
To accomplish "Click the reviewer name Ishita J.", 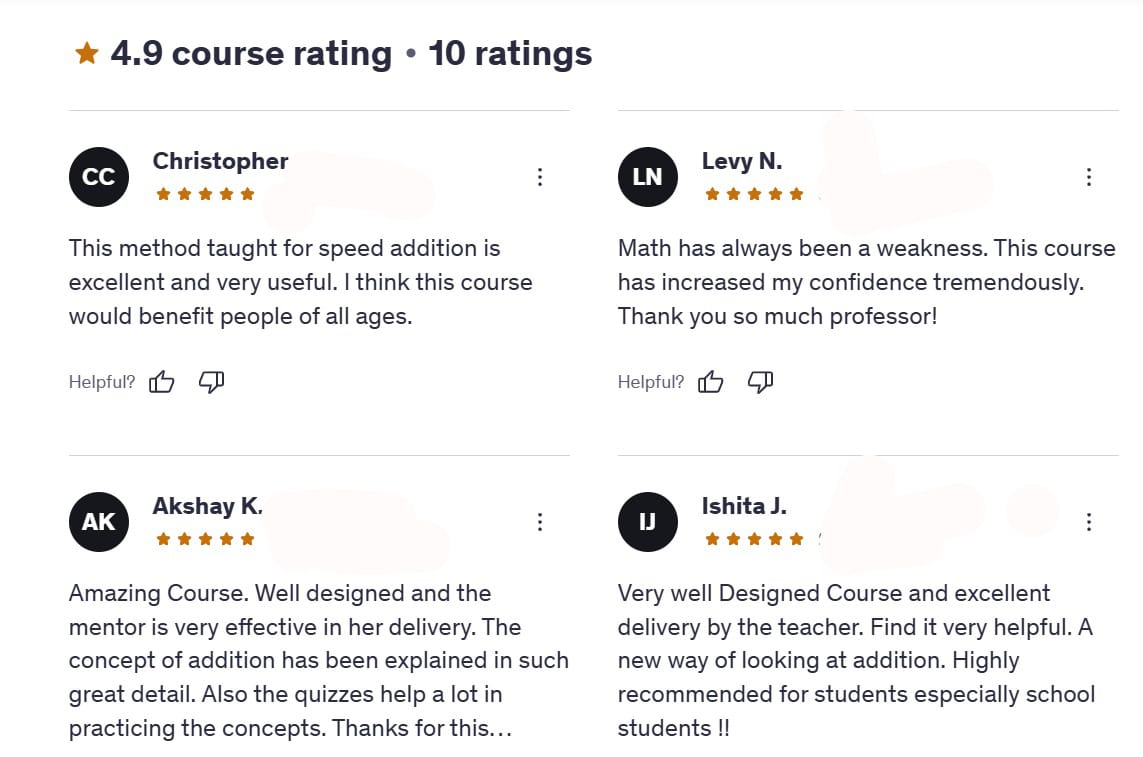I will tap(744, 506).
